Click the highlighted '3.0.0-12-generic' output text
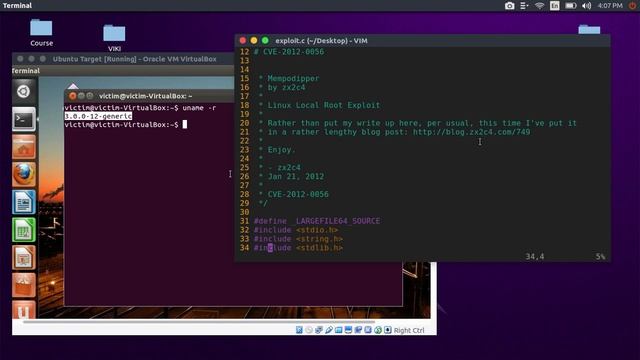640x360 pixels. click(x=98, y=116)
